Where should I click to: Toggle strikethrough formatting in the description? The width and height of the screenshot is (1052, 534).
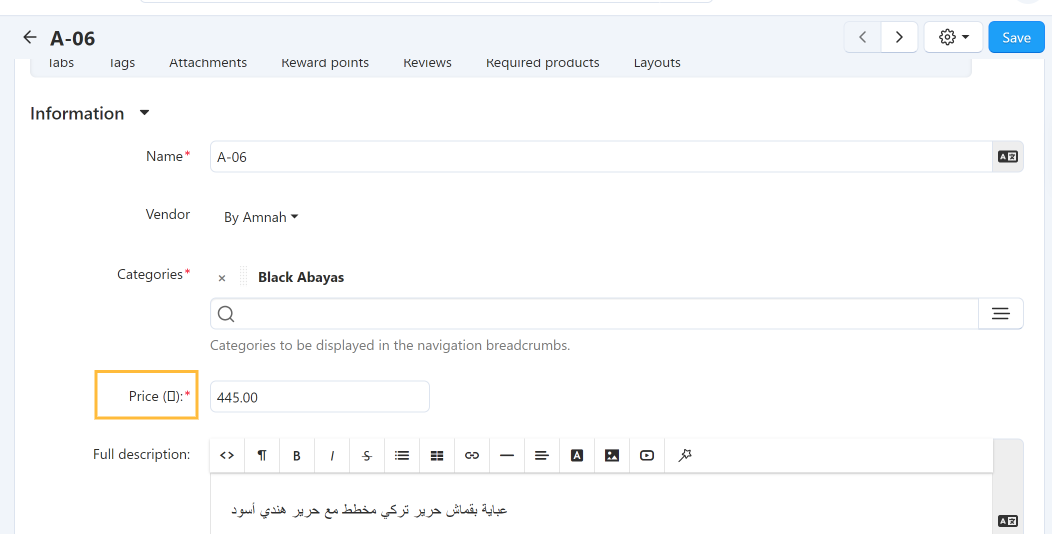[366, 456]
